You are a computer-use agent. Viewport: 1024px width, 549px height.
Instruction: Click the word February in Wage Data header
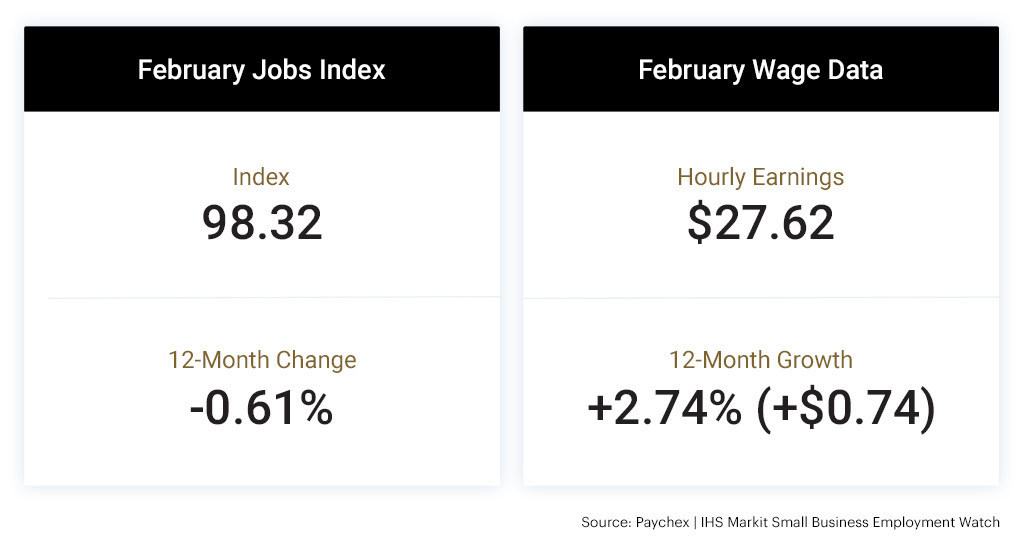tap(692, 71)
